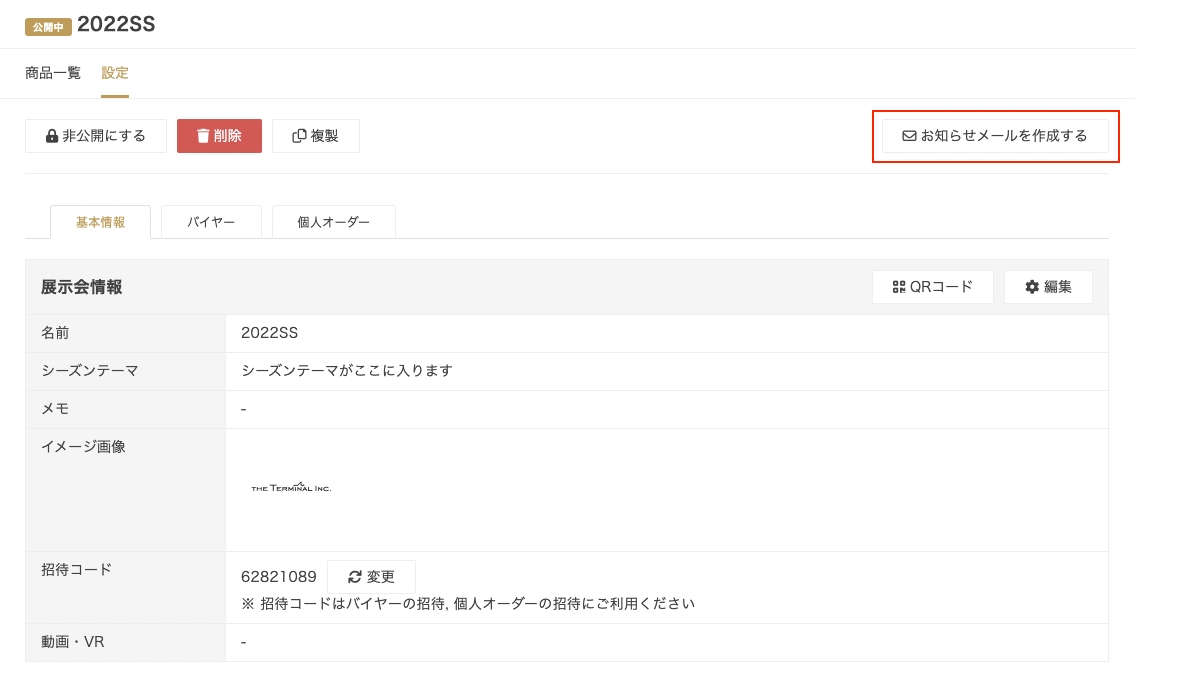Image resolution: width=1179 pixels, height=674 pixels.
Task: Click the envelope icon on お知らせメール button
Action: [x=908, y=134]
